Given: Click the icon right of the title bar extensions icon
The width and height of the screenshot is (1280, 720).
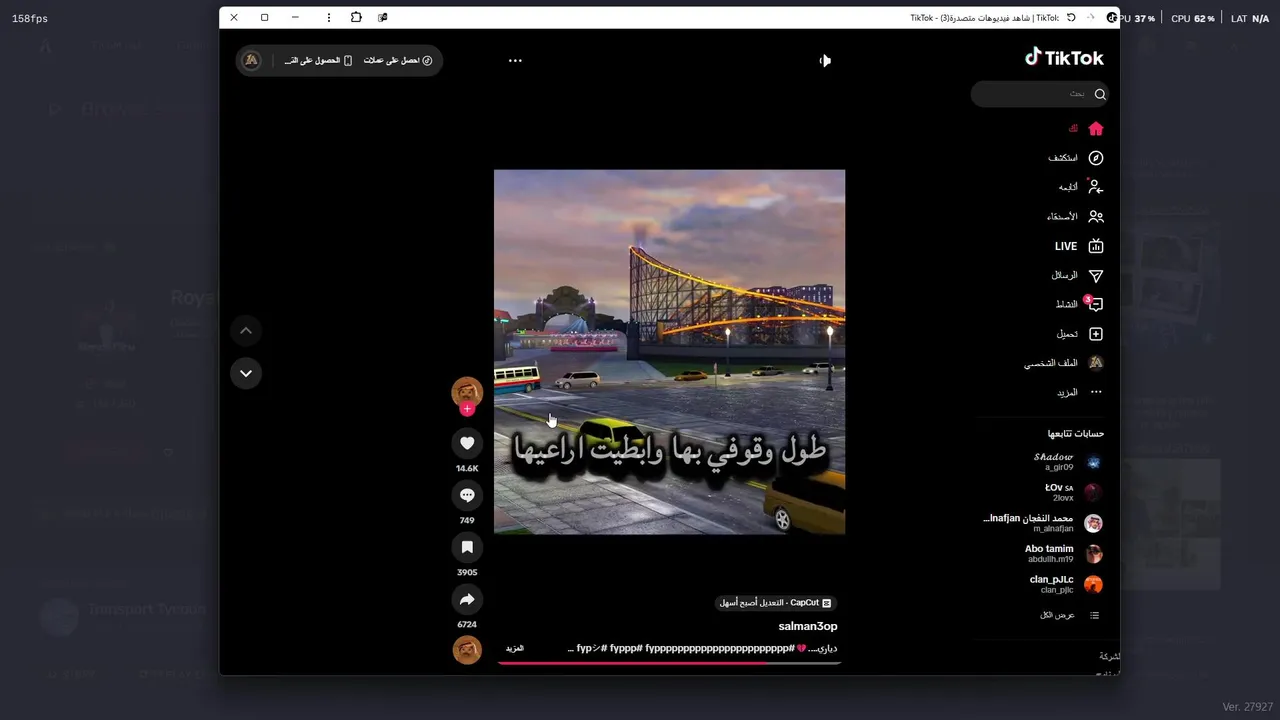Looking at the screenshot, I should pos(383,17).
